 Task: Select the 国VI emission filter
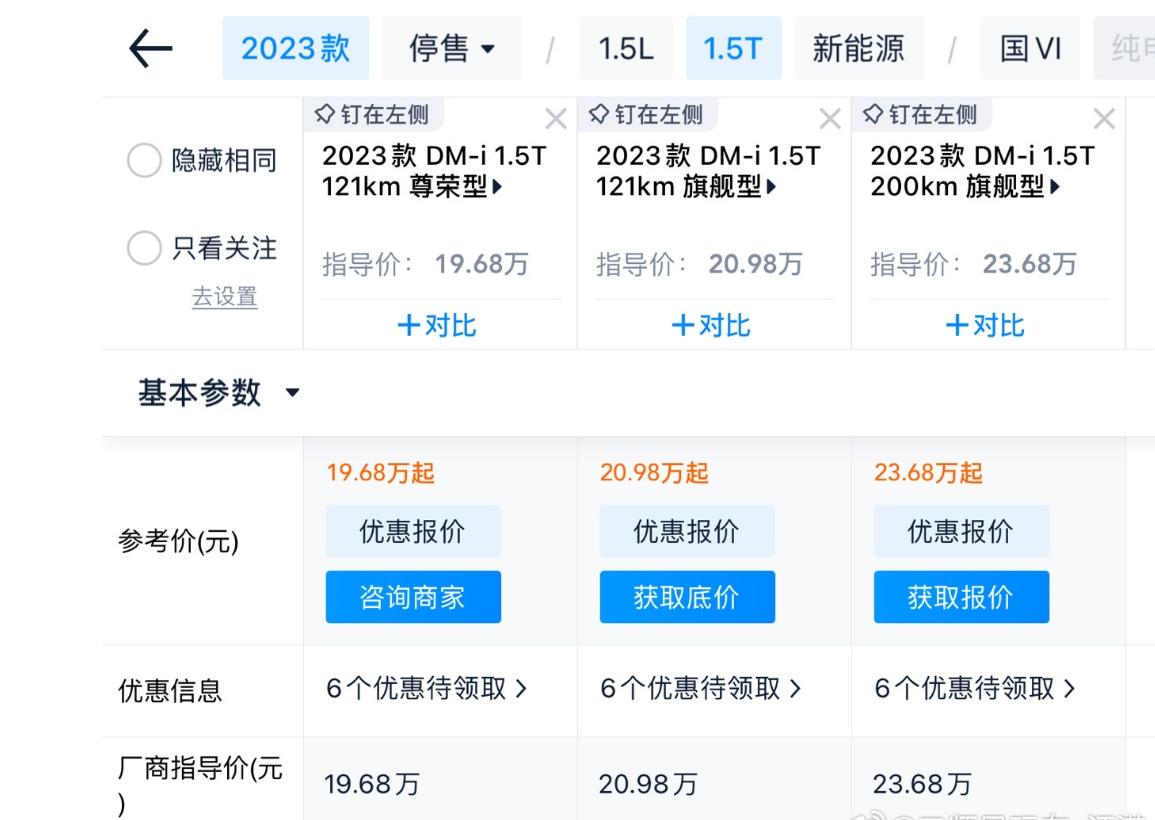(1030, 49)
